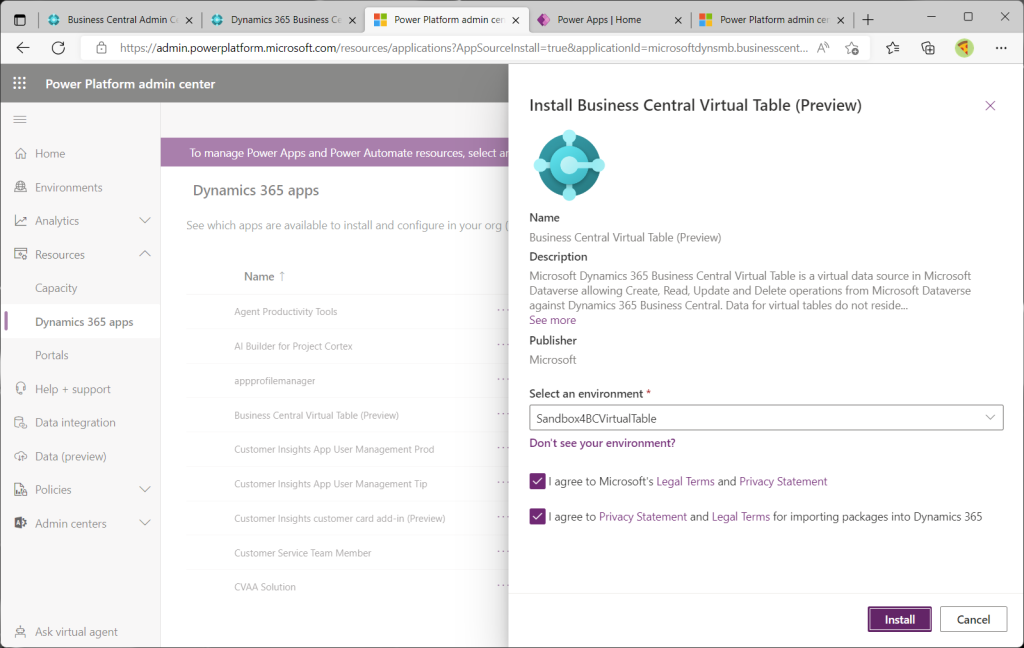Open Privacy Statement link for importing packages
This screenshot has width=1024, height=648.
click(x=643, y=517)
